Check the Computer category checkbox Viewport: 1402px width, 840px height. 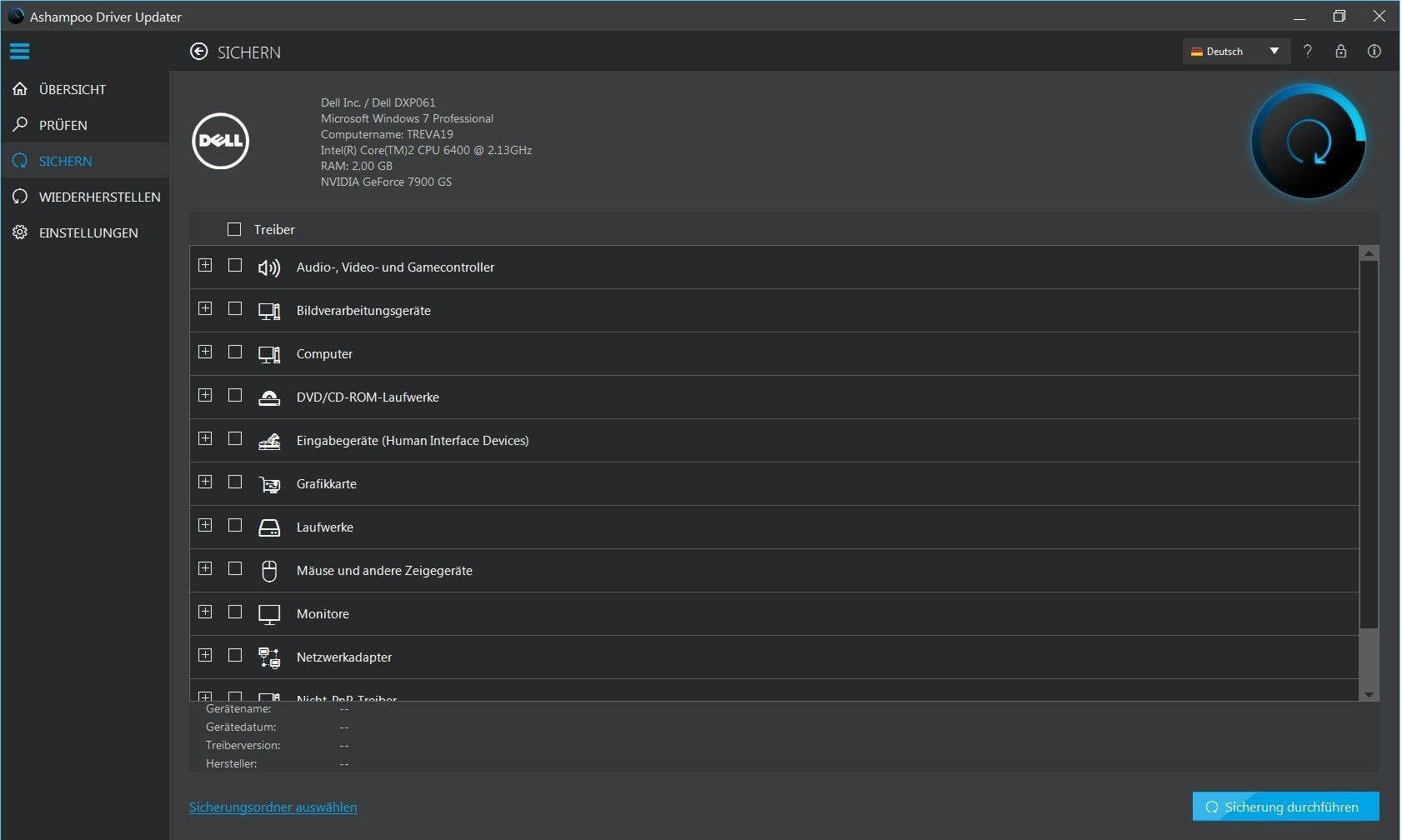pos(235,352)
